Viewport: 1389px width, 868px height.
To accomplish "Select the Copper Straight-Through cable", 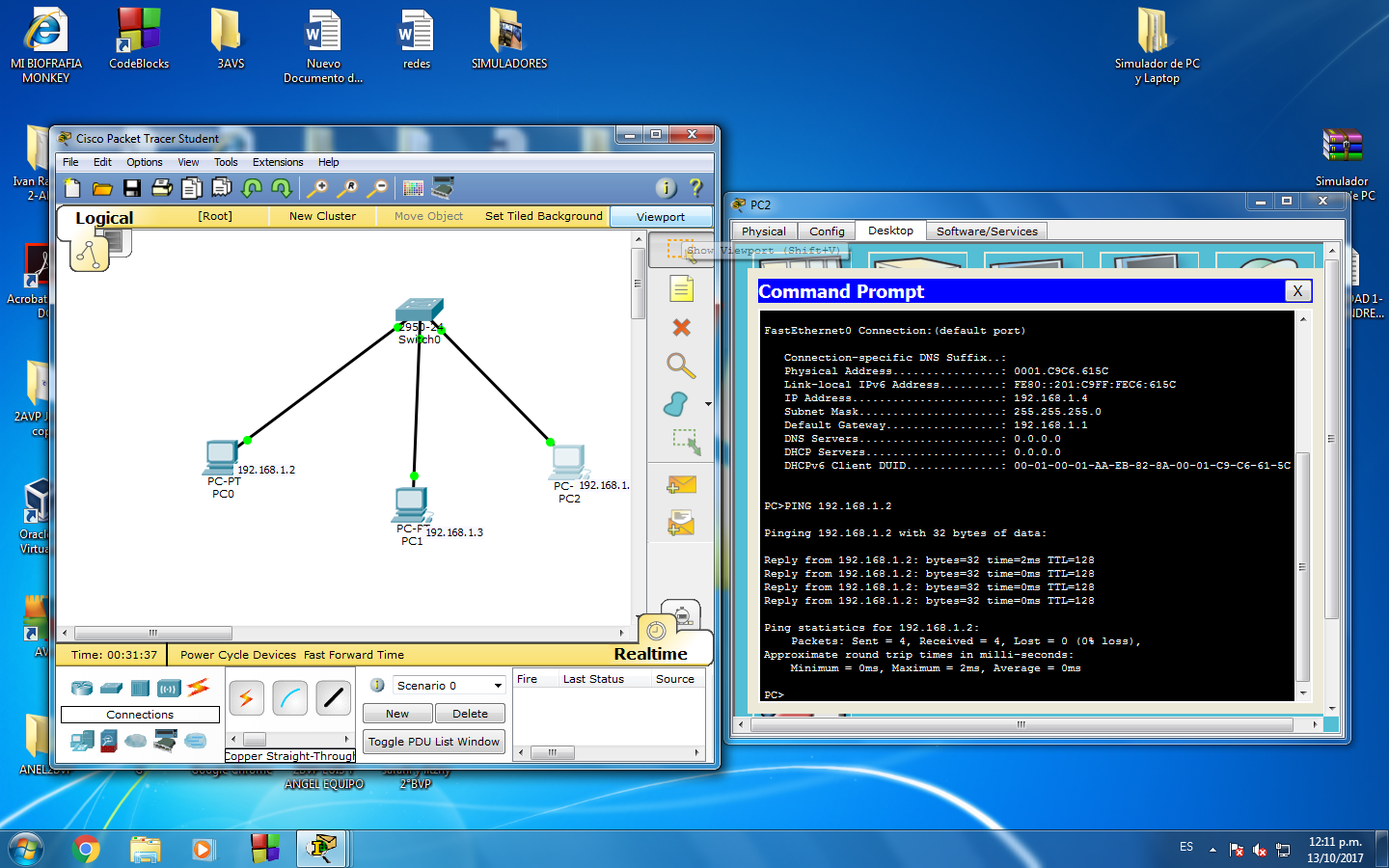I will (333, 695).
